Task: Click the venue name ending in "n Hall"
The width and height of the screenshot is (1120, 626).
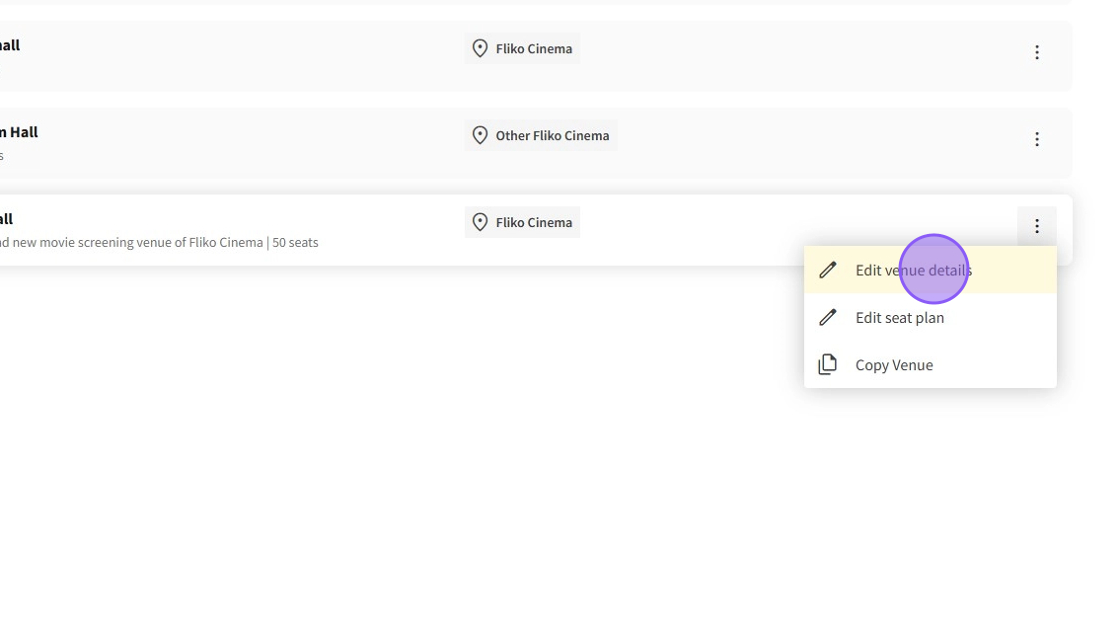Action: [x=19, y=132]
